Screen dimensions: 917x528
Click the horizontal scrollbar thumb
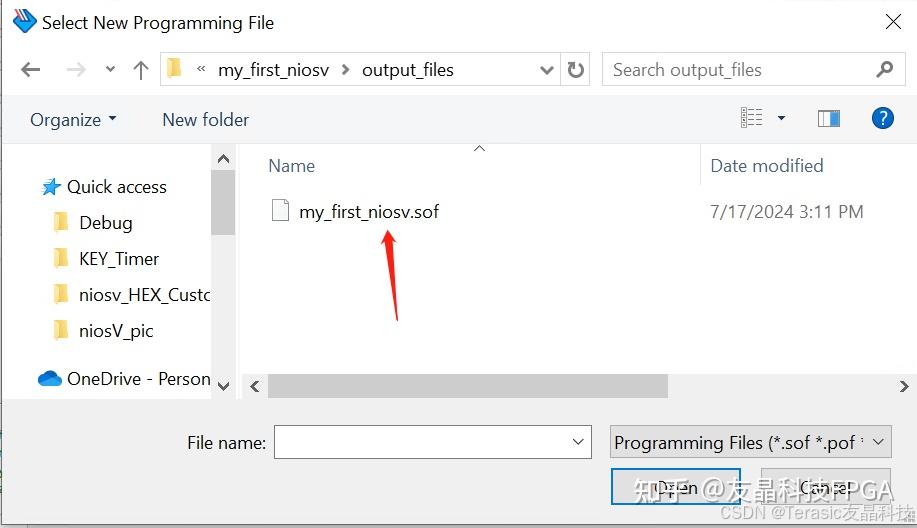[x=468, y=386]
